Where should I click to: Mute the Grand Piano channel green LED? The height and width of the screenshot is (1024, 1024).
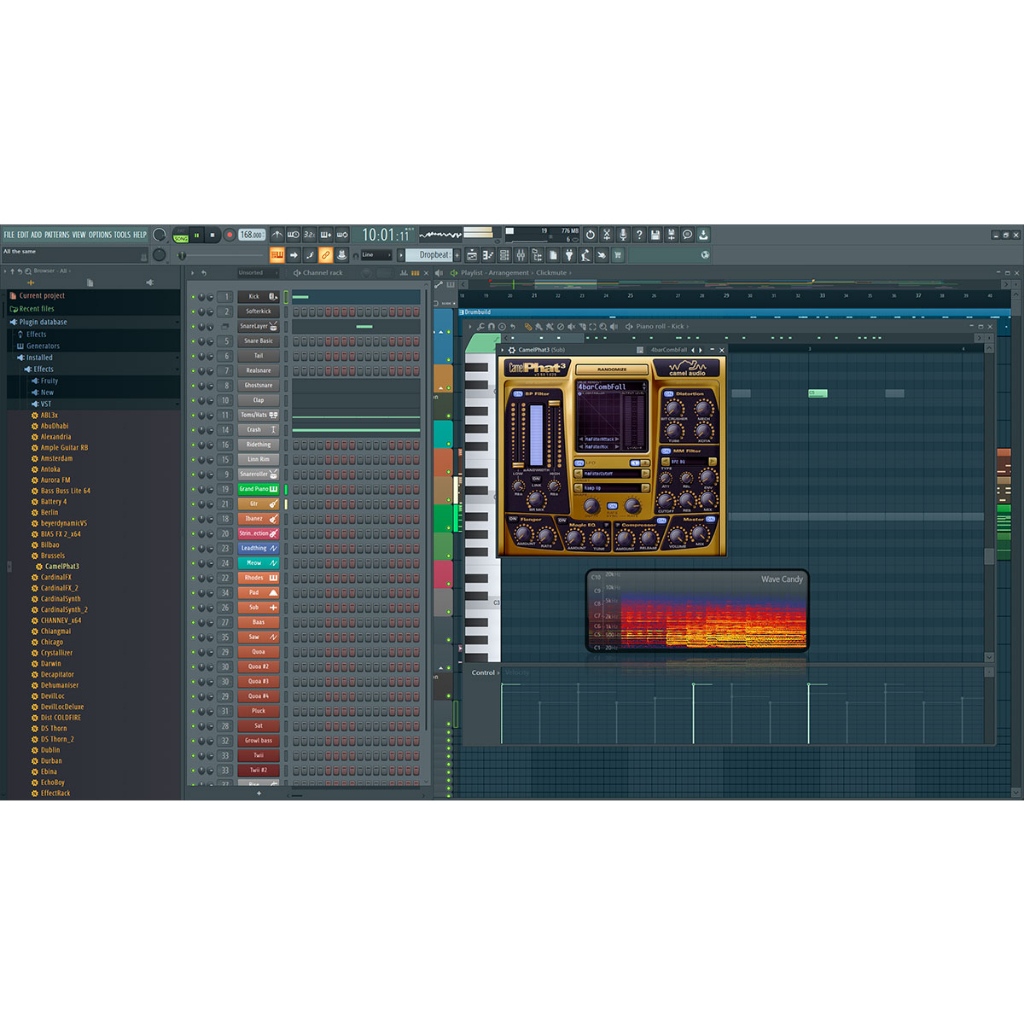click(193, 490)
